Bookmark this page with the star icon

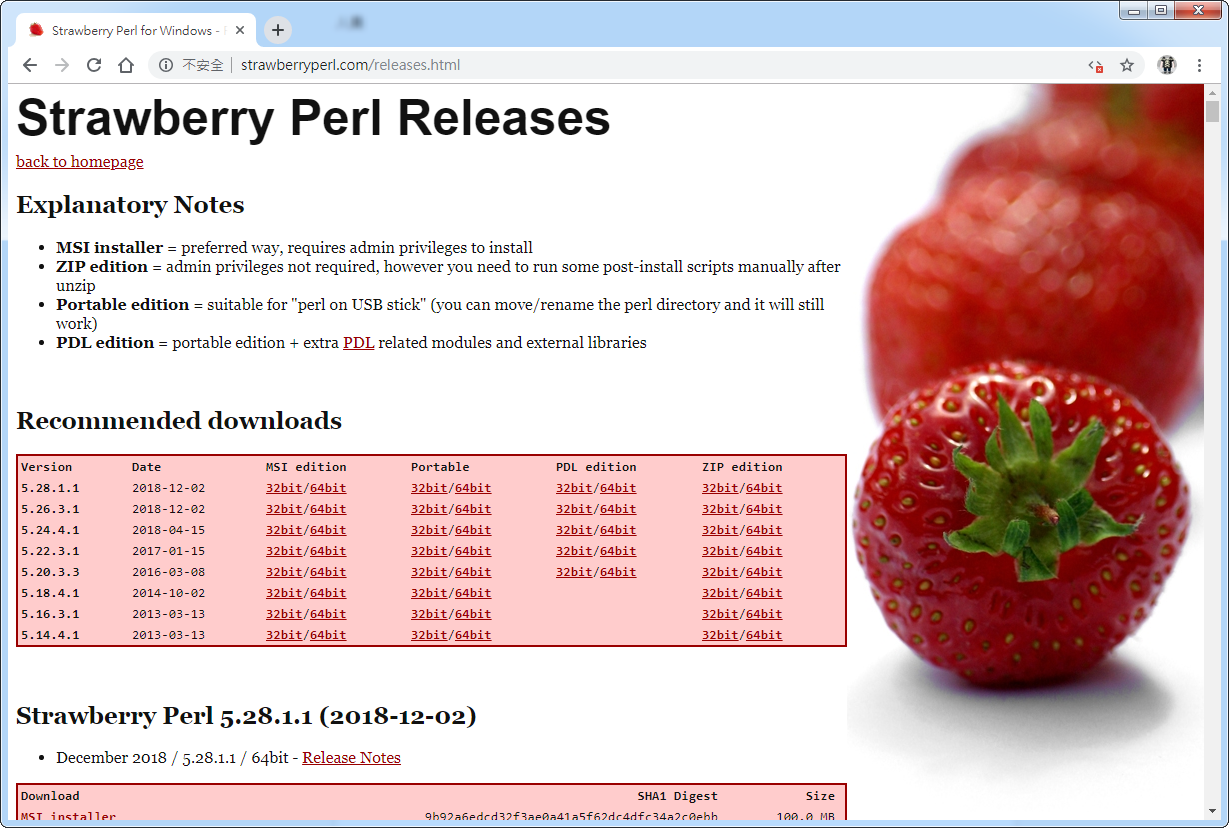pyautogui.click(x=1128, y=64)
